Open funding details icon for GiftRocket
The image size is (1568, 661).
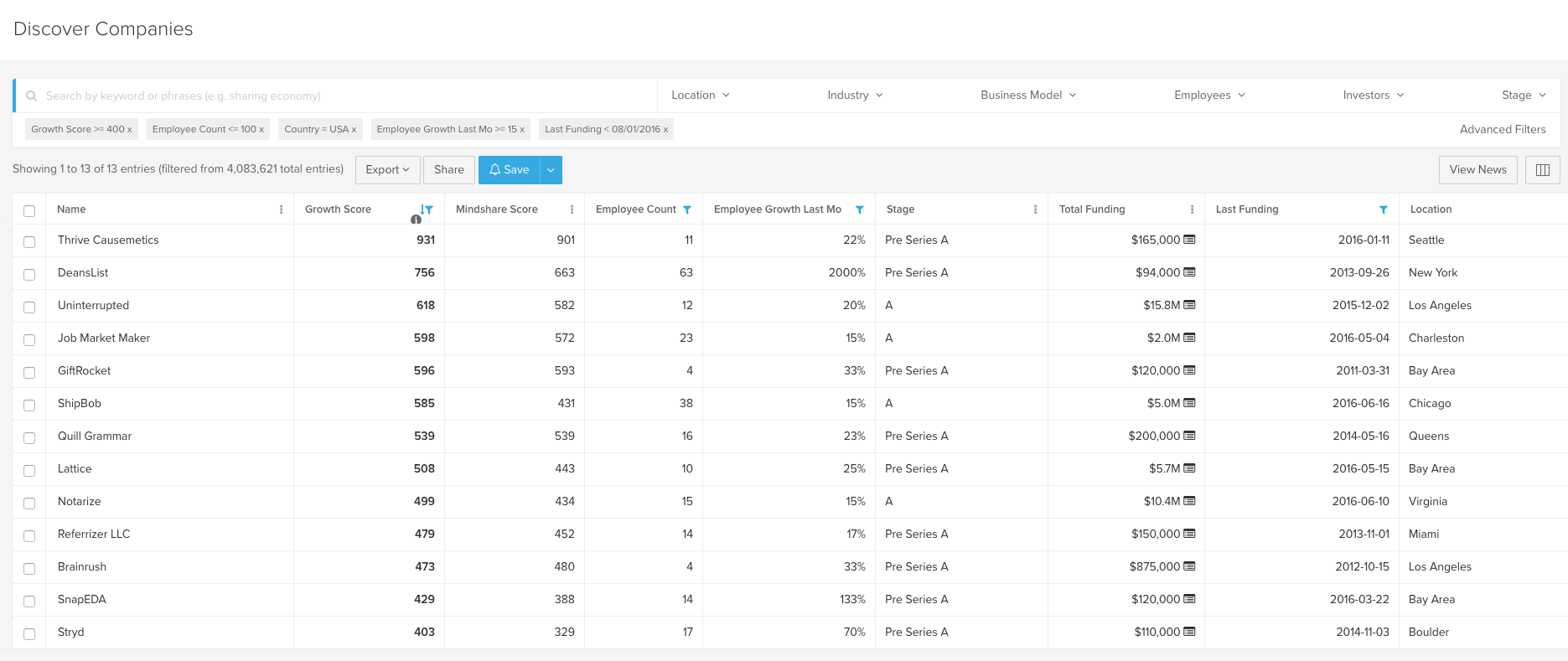pyautogui.click(x=1189, y=370)
